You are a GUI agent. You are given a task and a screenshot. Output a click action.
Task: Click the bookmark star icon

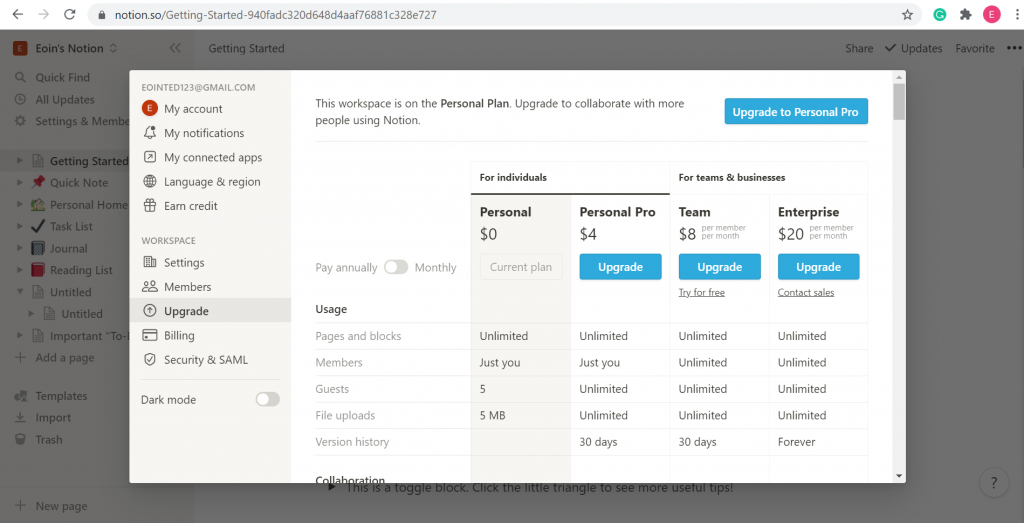pyautogui.click(x=907, y=14)
